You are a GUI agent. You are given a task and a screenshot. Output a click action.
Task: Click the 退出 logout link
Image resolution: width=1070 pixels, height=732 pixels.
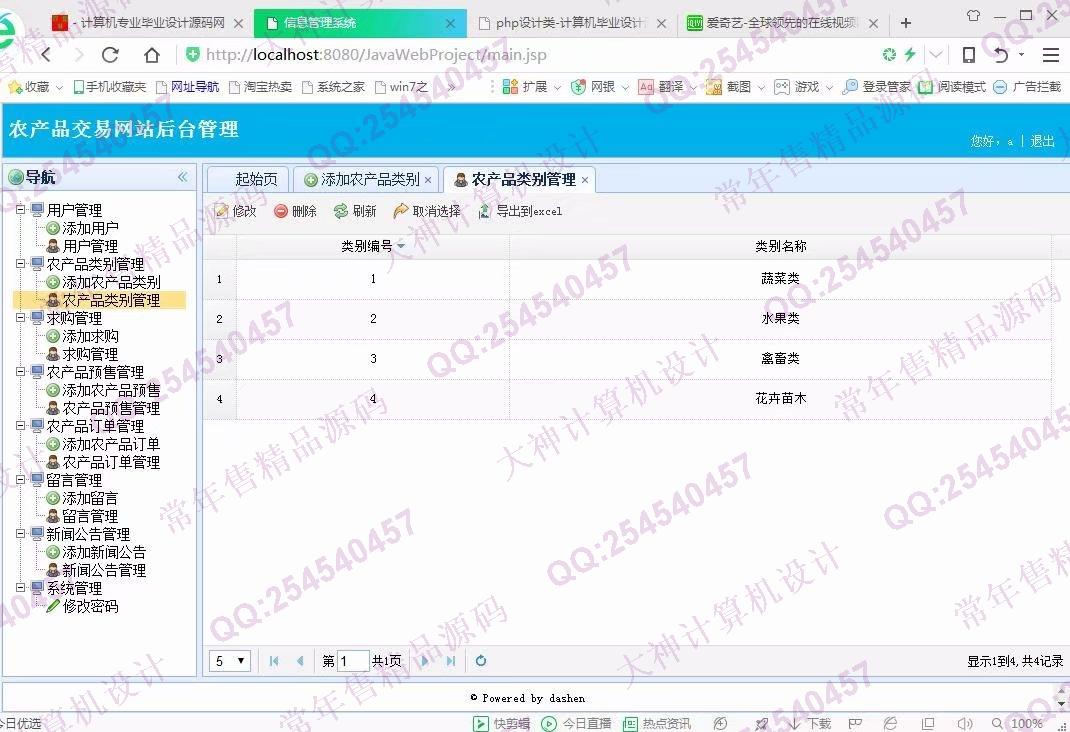click(x=1042, y=141)
